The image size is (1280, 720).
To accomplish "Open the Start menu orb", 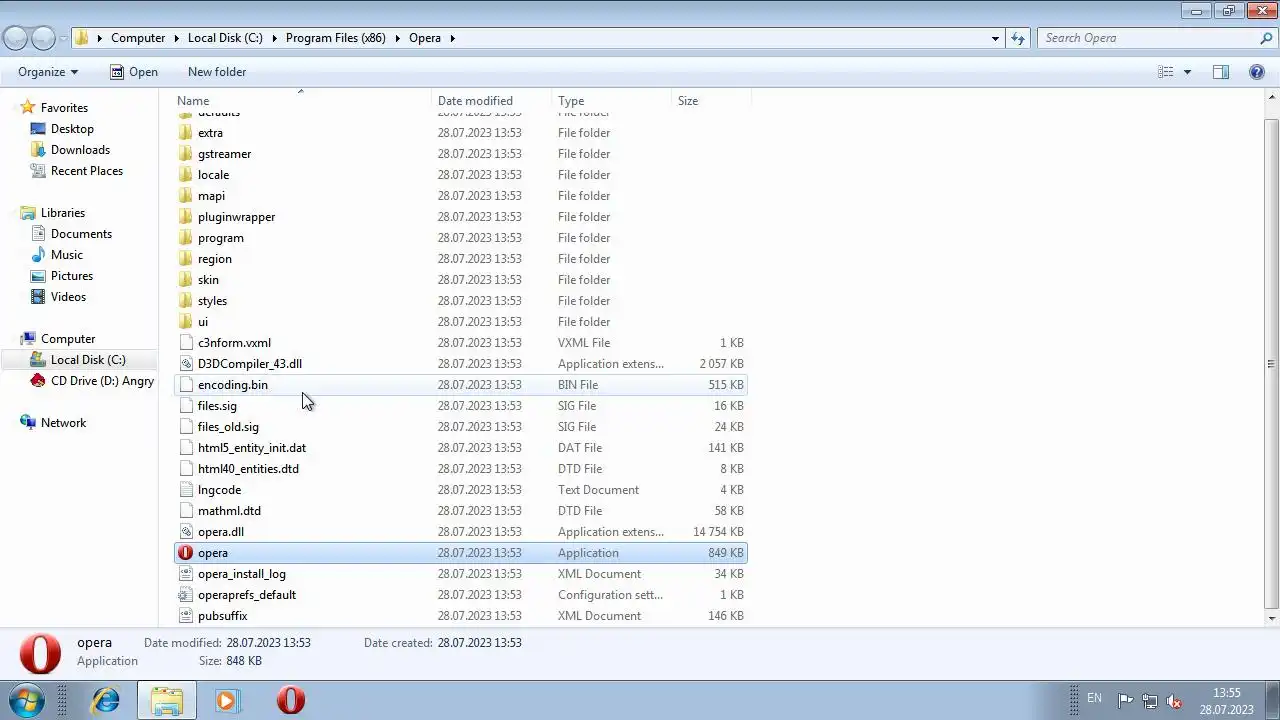I will [x=26, y=700].
